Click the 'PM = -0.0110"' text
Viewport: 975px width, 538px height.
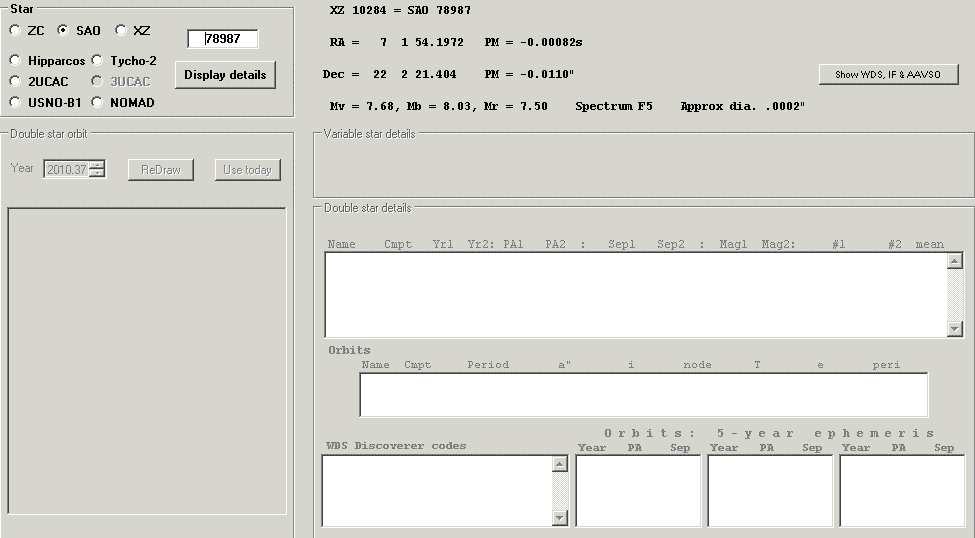(529, 74)
